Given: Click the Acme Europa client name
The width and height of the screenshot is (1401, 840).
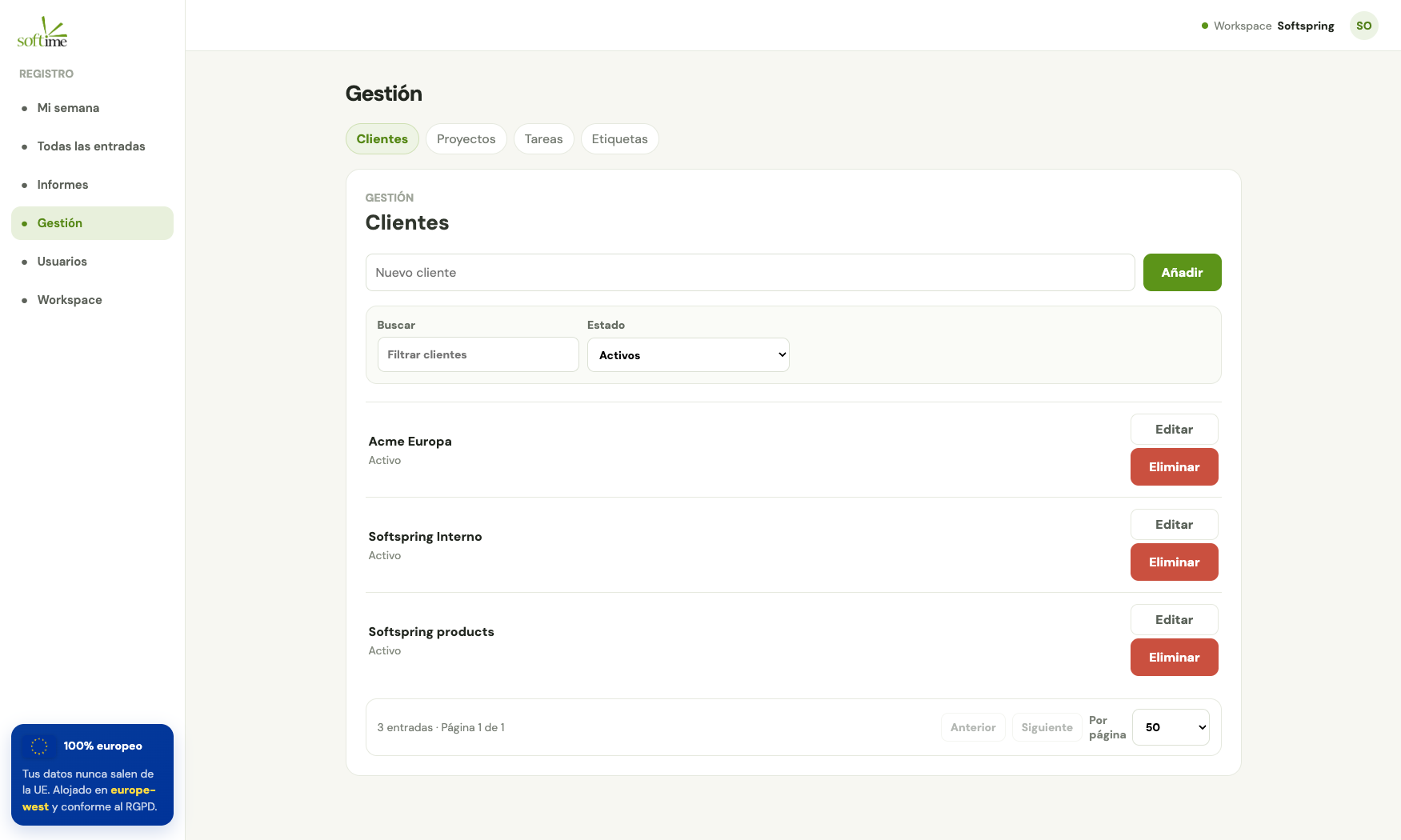Looking at the screenshot, I should 410,442.
